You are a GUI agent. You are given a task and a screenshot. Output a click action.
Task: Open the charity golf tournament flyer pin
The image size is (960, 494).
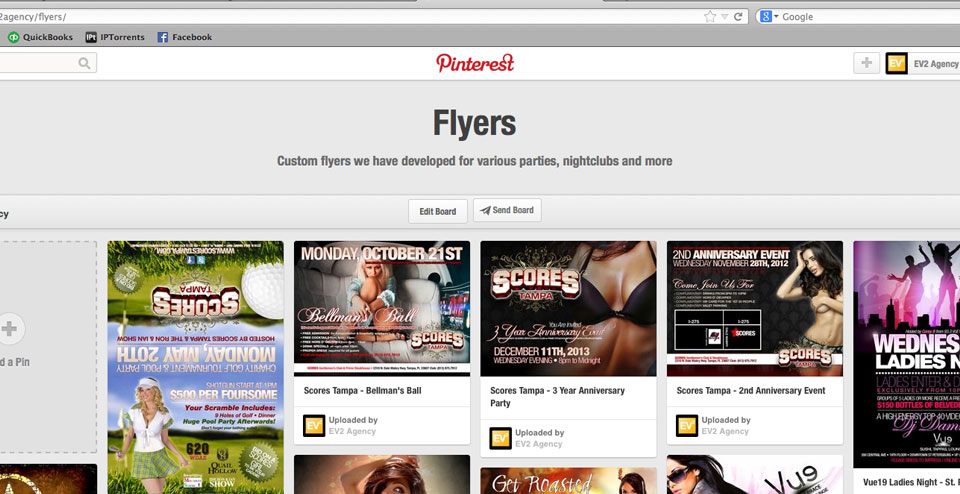(195, 365)
